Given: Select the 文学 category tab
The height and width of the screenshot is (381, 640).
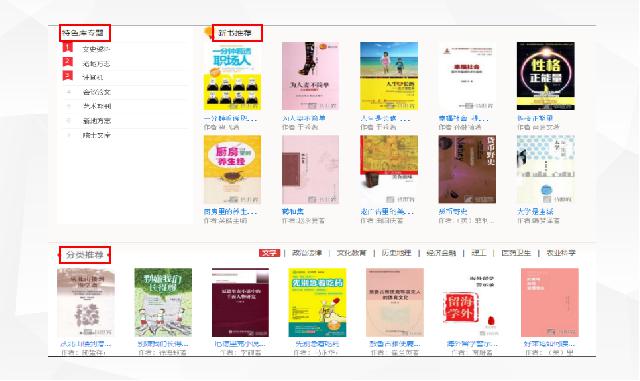Looking at the screenshot, I should [269, 253].
